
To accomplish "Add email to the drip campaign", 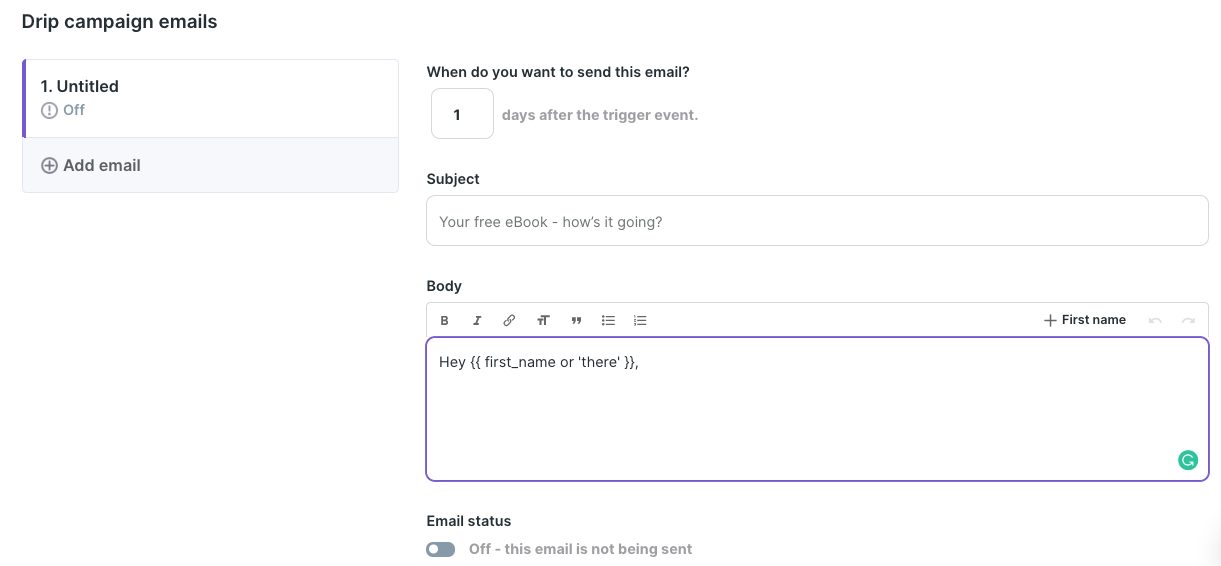I will coord(101,165).
